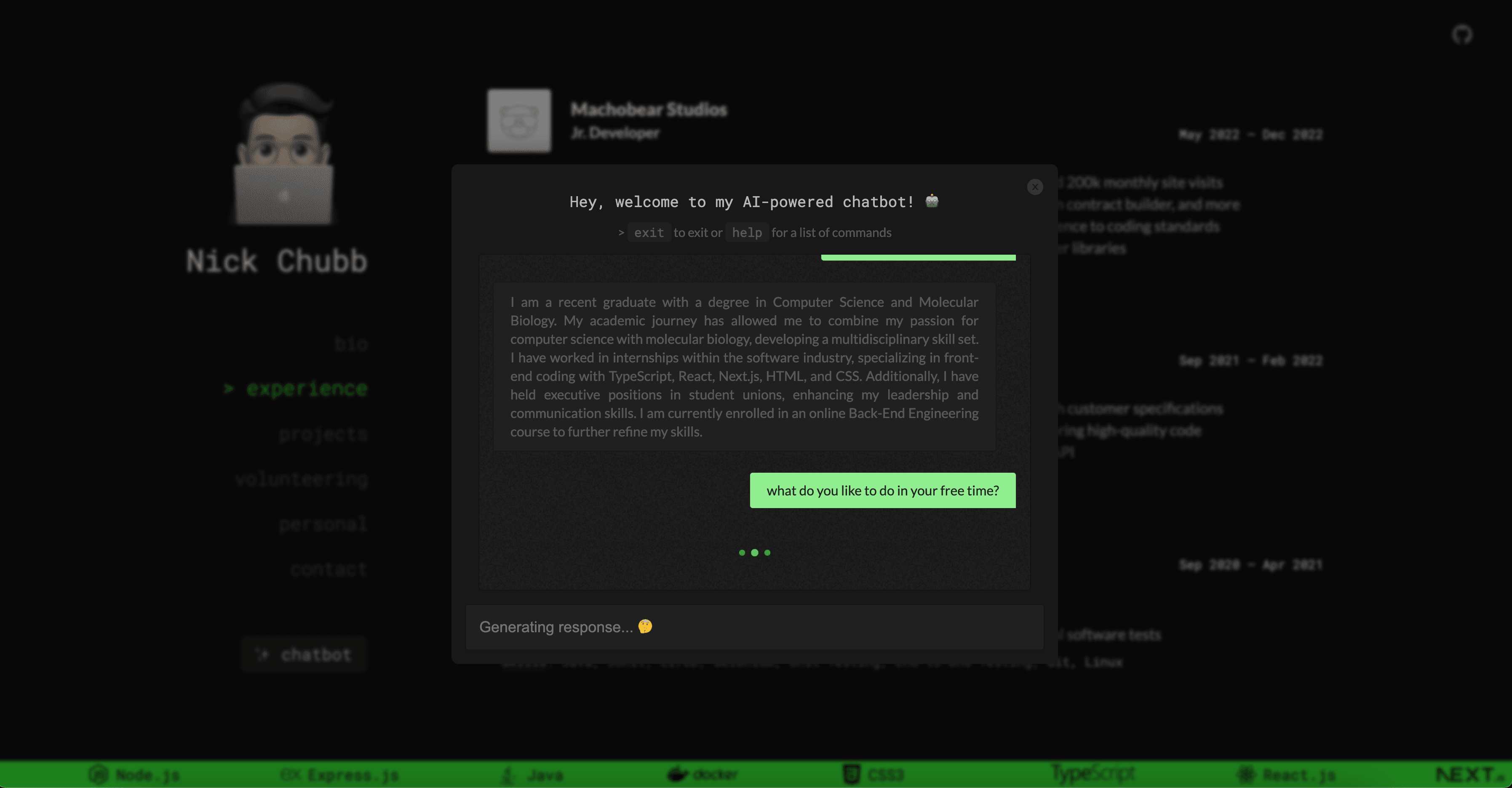Go to the bio section
1512x788 pixels.
point(351,343)
